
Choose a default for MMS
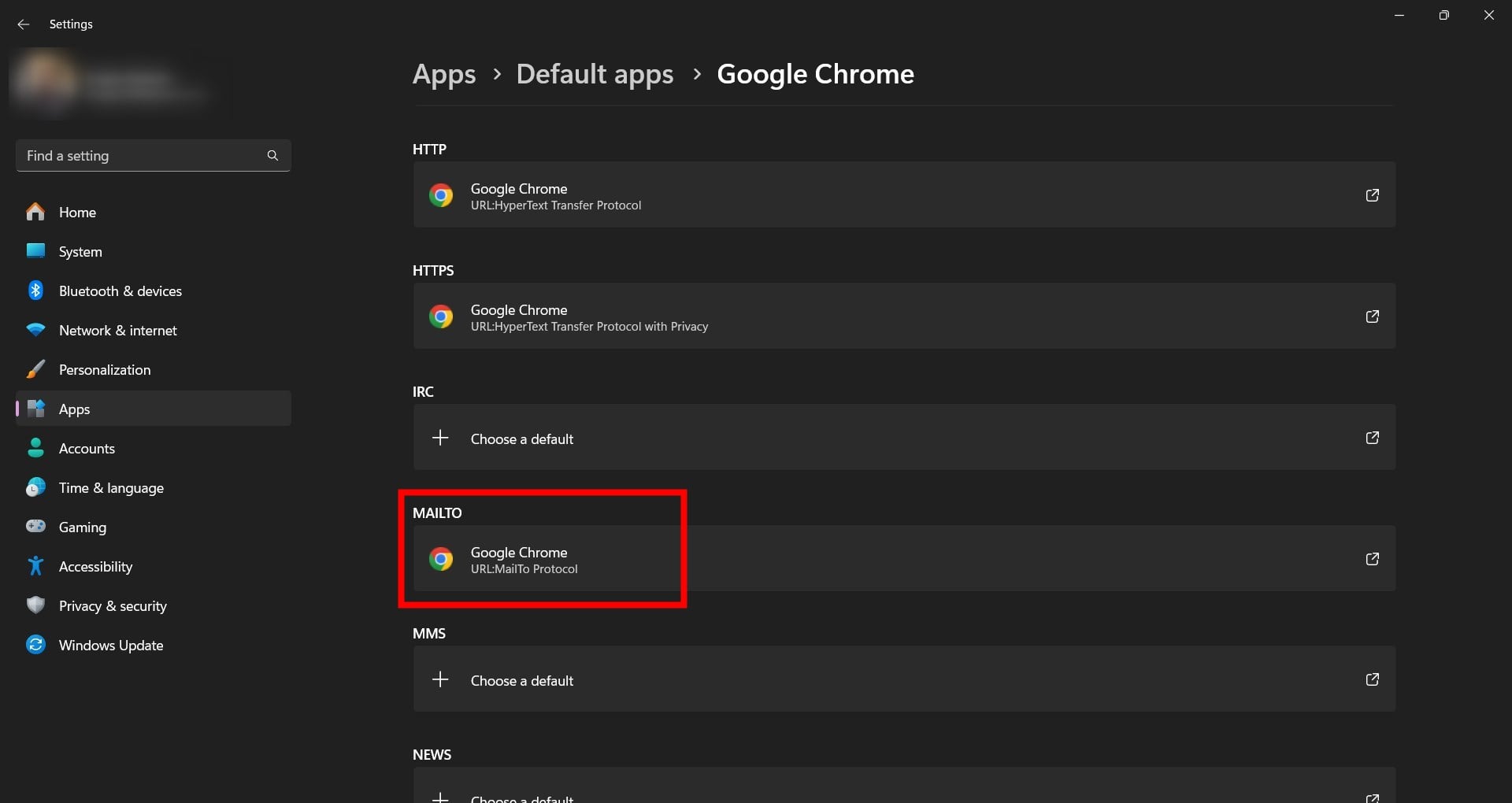[904, 679]
